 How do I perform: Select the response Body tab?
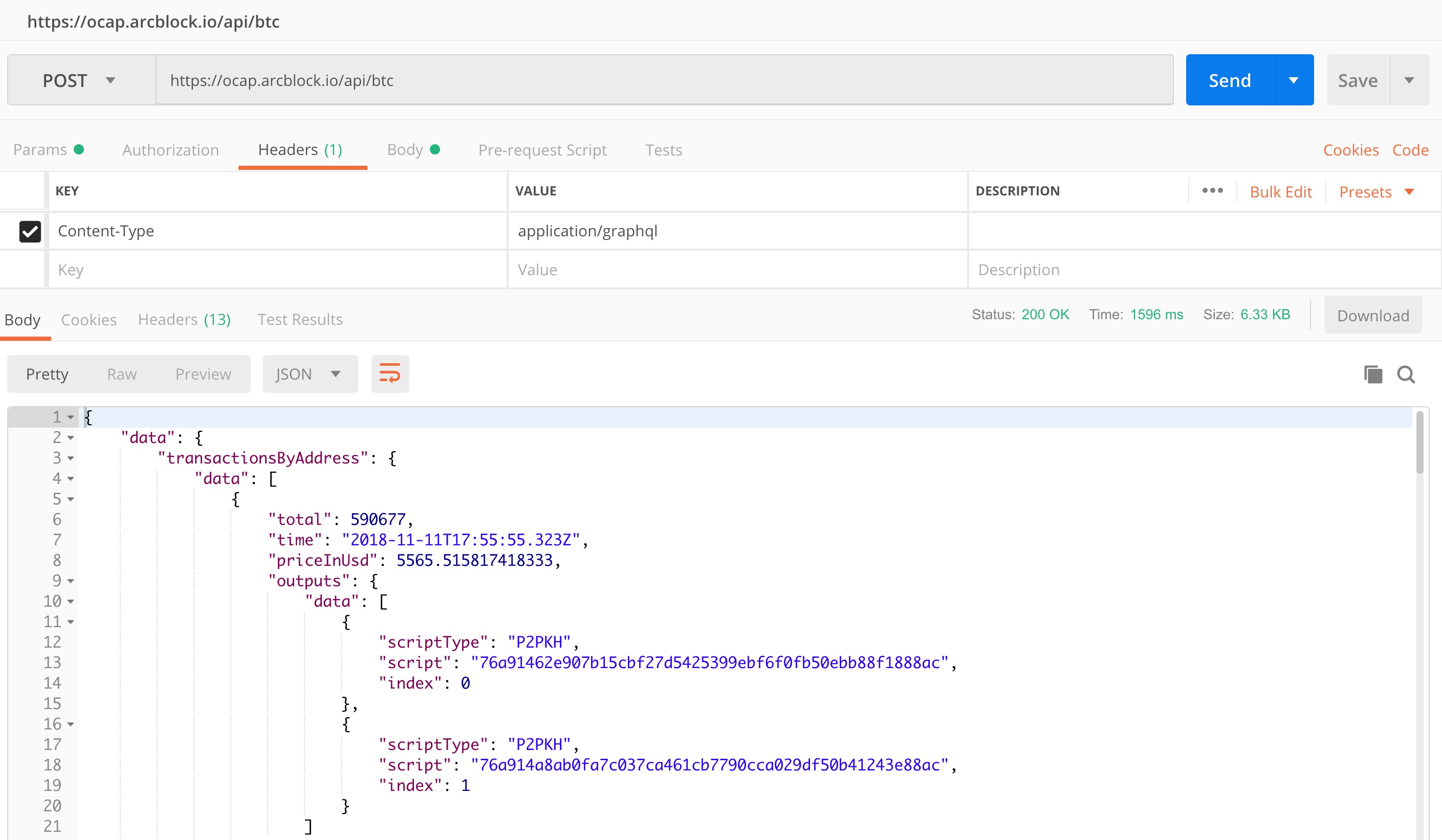tap(23, 319)
